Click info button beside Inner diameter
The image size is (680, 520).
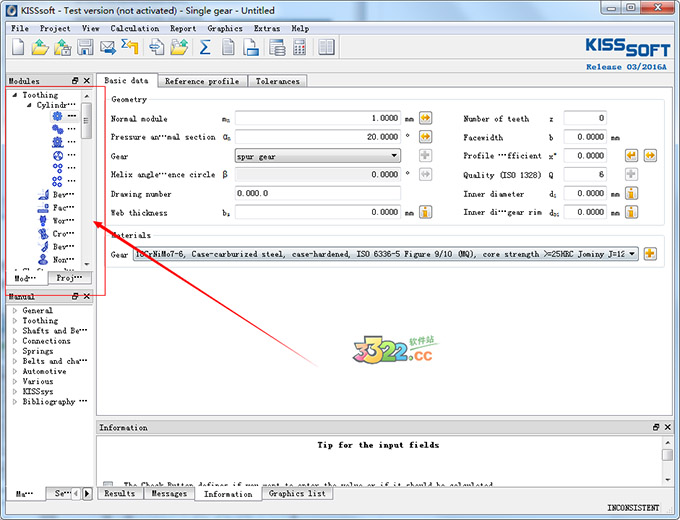pyautogui.click(x=631, y=193)
